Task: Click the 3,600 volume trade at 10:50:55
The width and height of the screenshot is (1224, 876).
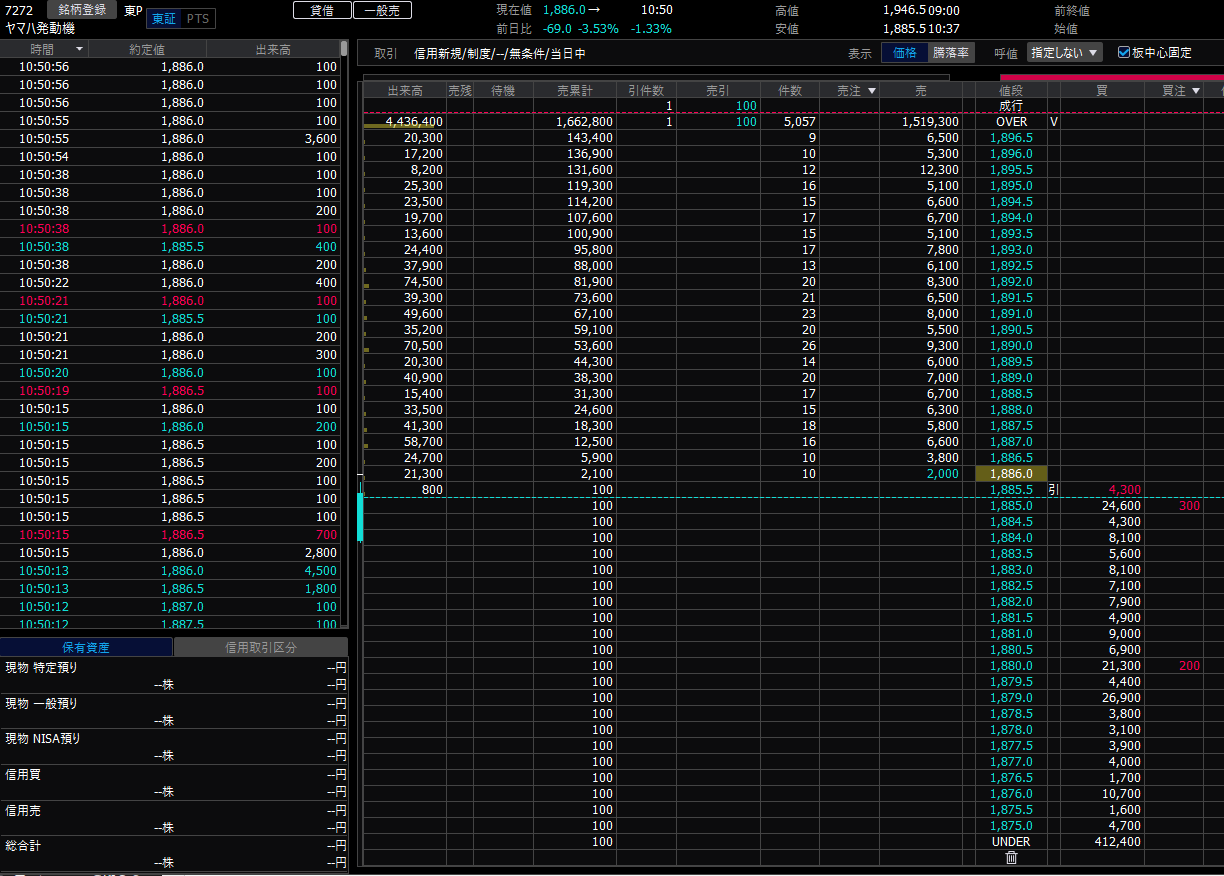Action: (x=170, y=139)
